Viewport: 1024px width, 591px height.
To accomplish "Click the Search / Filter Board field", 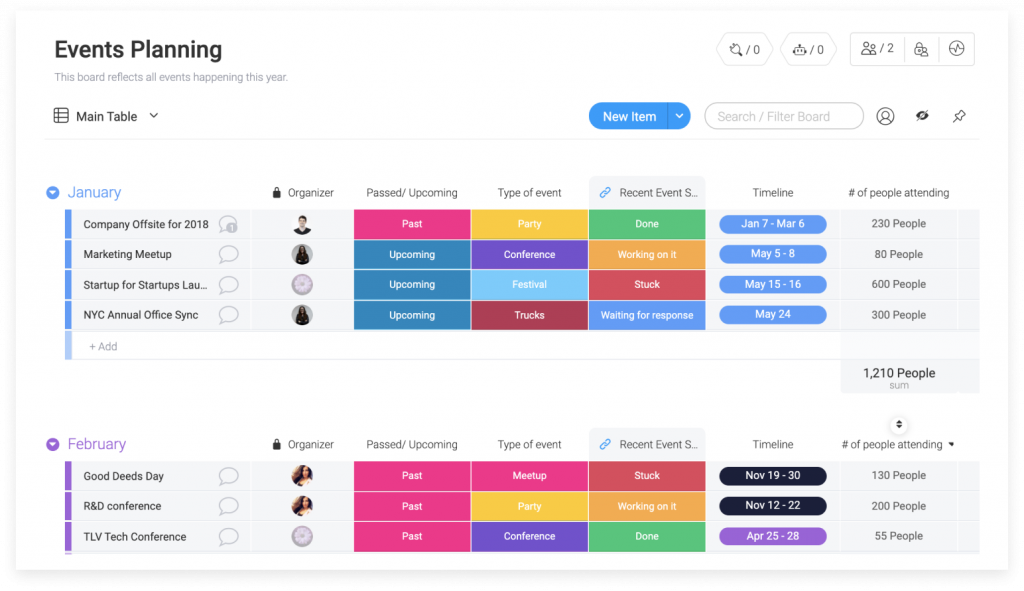I will (783, 116).
